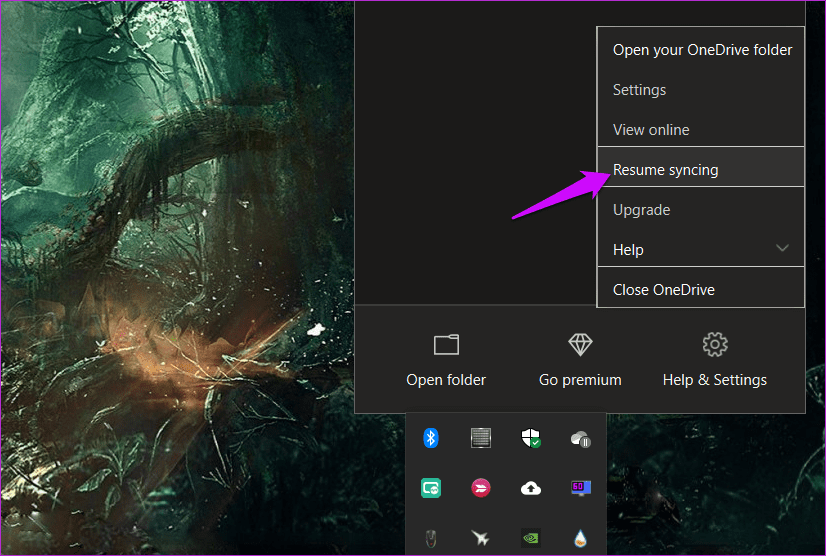Select Upgrade in the menu
The image size is (826, 556).
(x=701, y=210)
